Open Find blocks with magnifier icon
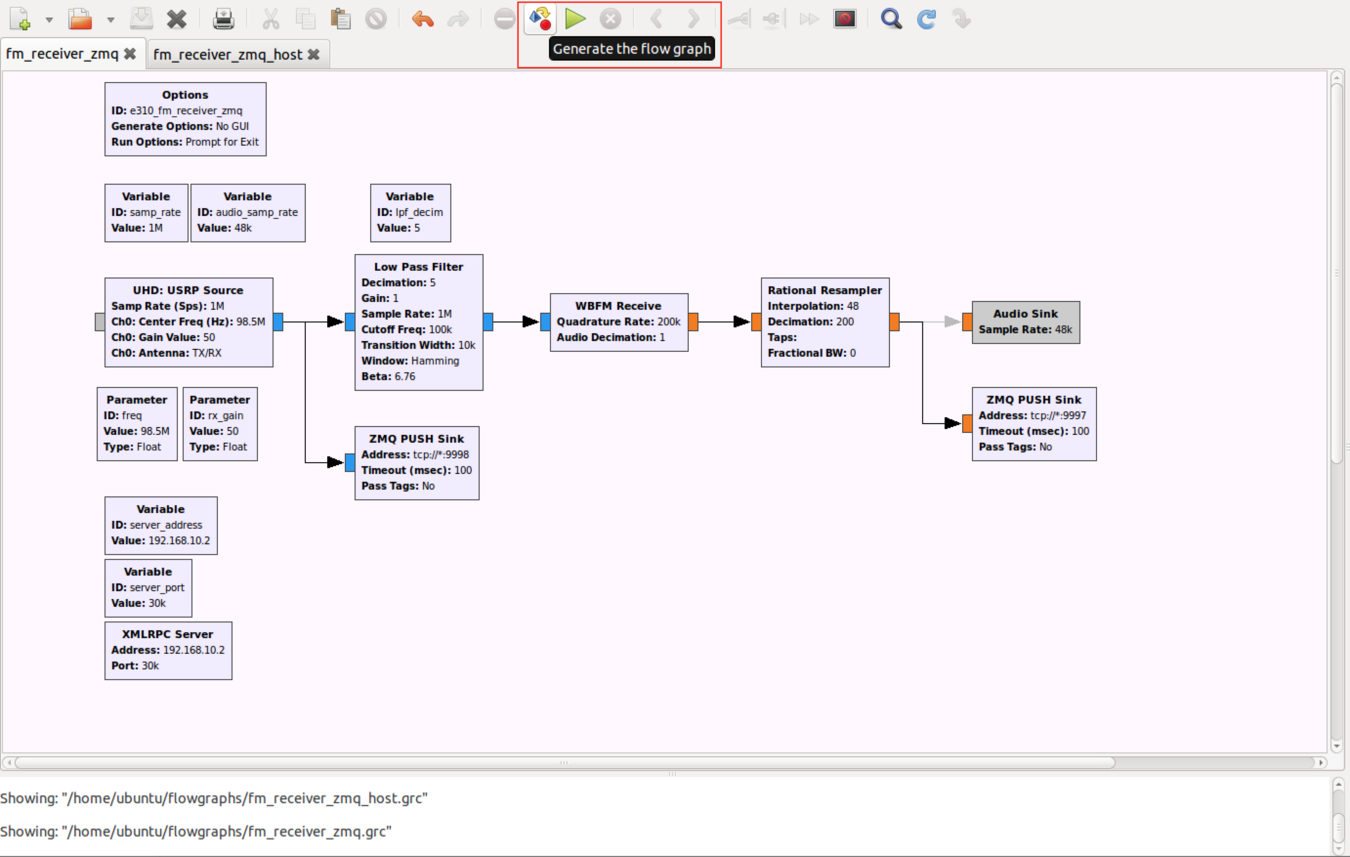This screenshot has height=857, width=1350. coord(891,19)
